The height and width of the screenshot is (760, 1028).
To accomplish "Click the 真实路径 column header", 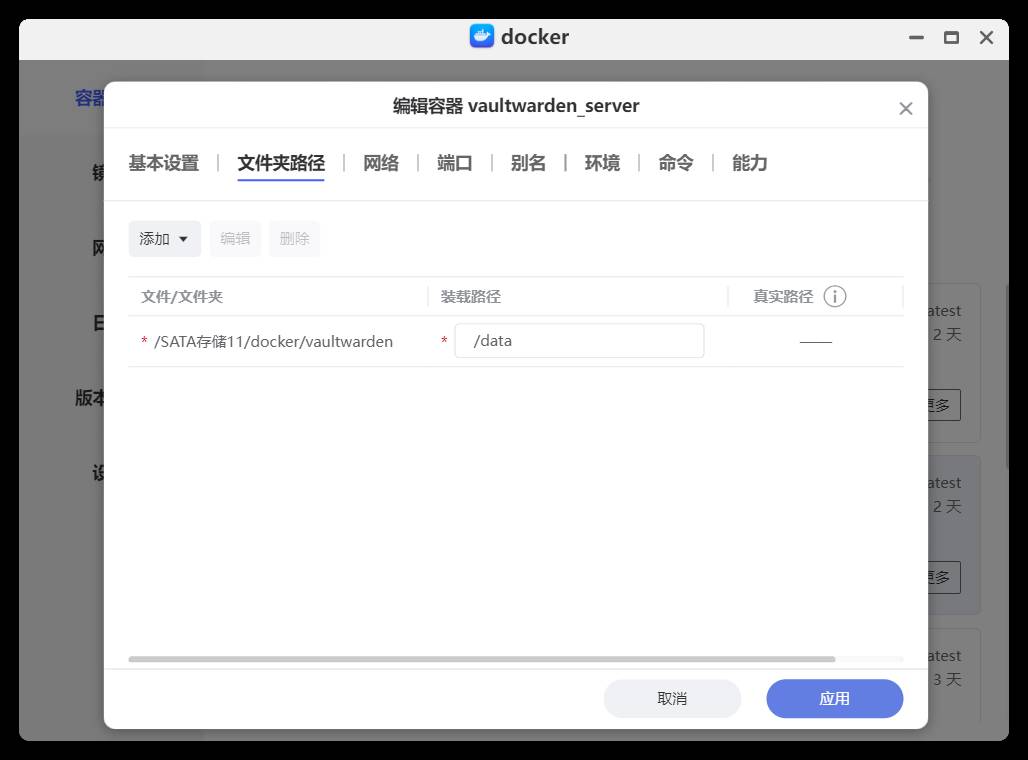I will coord(783,296).
